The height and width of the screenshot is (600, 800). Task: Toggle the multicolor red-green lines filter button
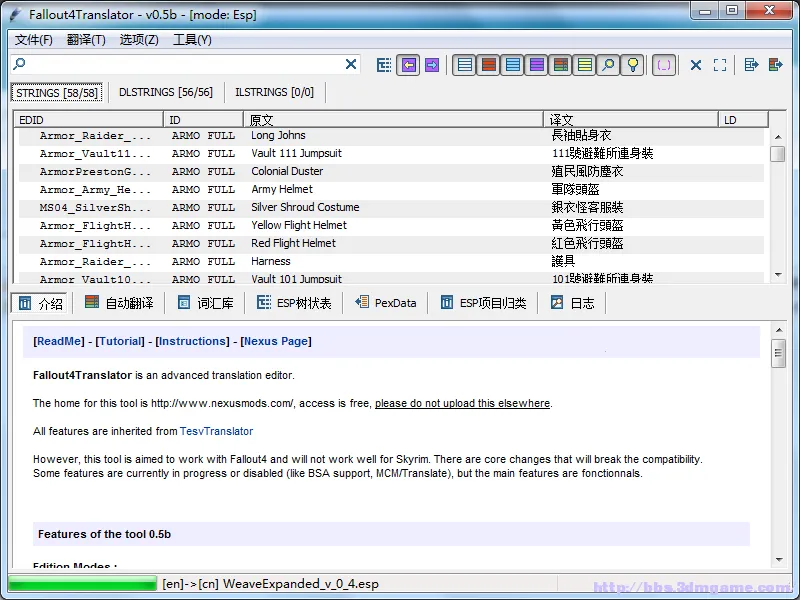(x=561, y=65)
